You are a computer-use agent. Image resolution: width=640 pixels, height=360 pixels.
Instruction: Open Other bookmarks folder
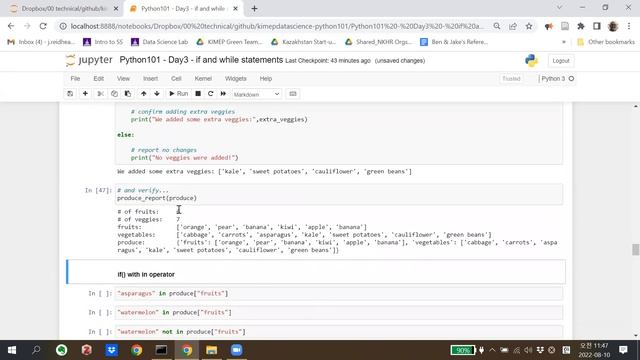click(606, 42)
